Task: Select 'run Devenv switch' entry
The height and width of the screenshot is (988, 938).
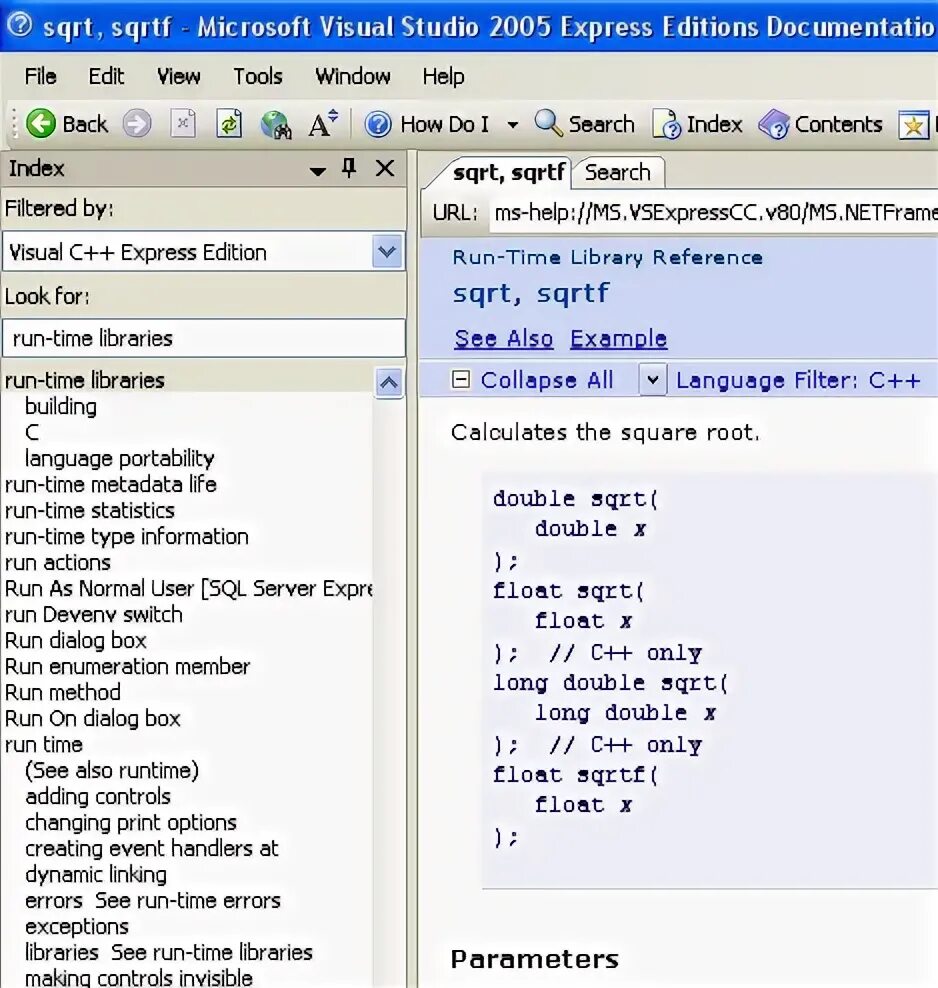Action: 93,614
